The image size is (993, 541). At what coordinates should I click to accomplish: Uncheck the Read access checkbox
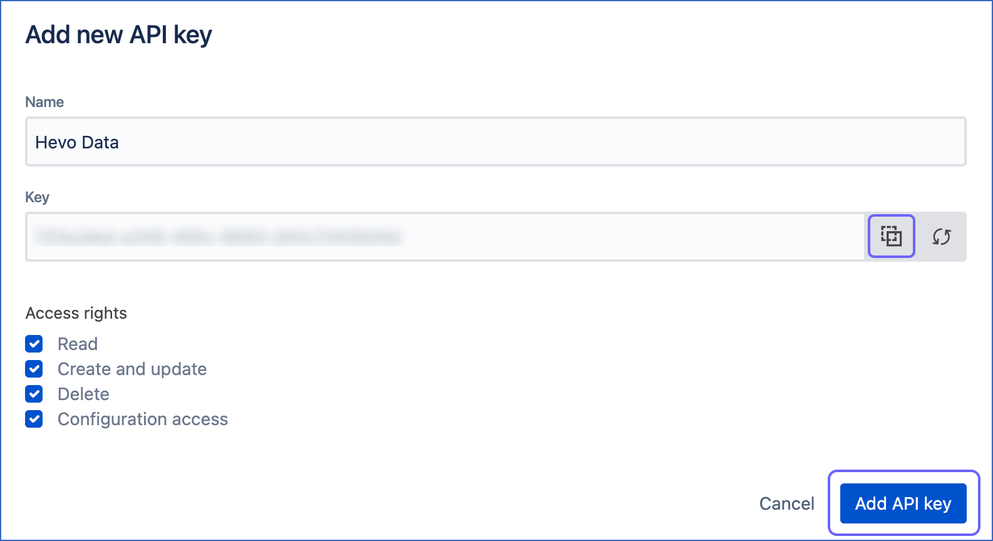point(34,343)
